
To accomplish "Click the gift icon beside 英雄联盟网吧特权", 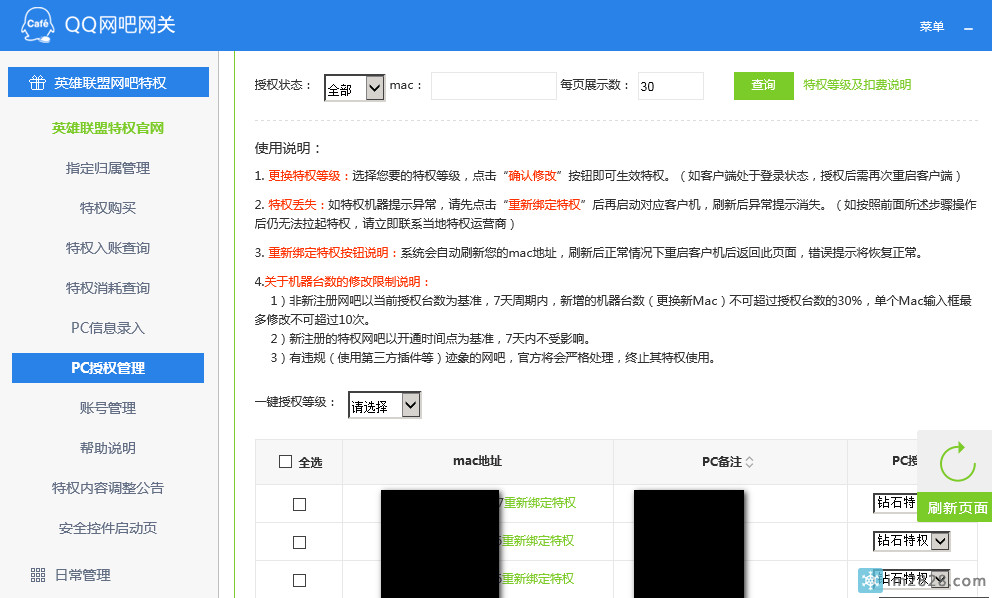I will point(37,83).
